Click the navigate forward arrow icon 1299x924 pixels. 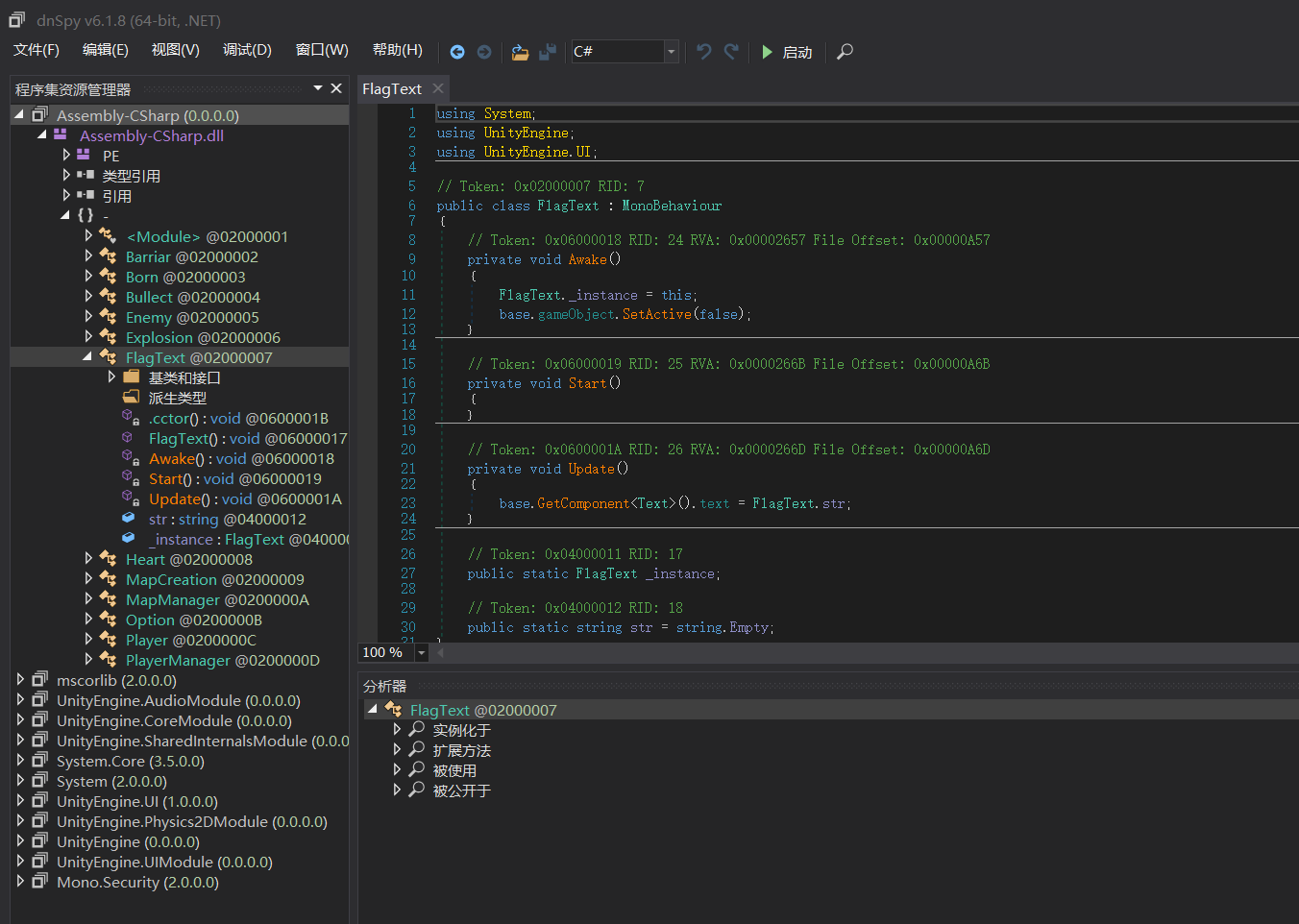484,52
